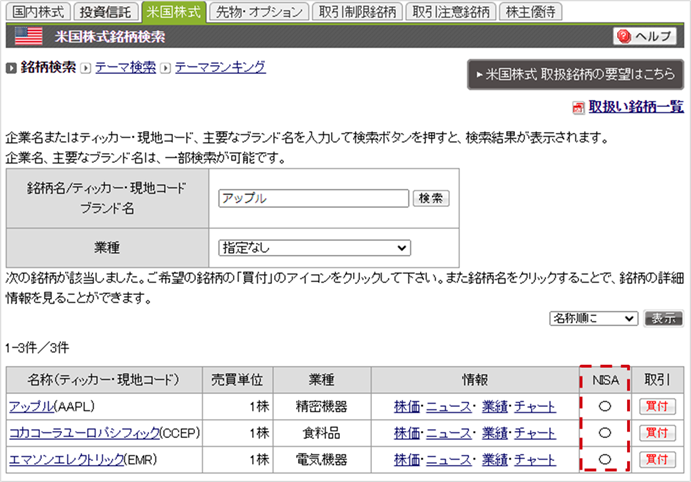
Task: Click arrow icon before テーマ検索
Action: tap(86, 68)
